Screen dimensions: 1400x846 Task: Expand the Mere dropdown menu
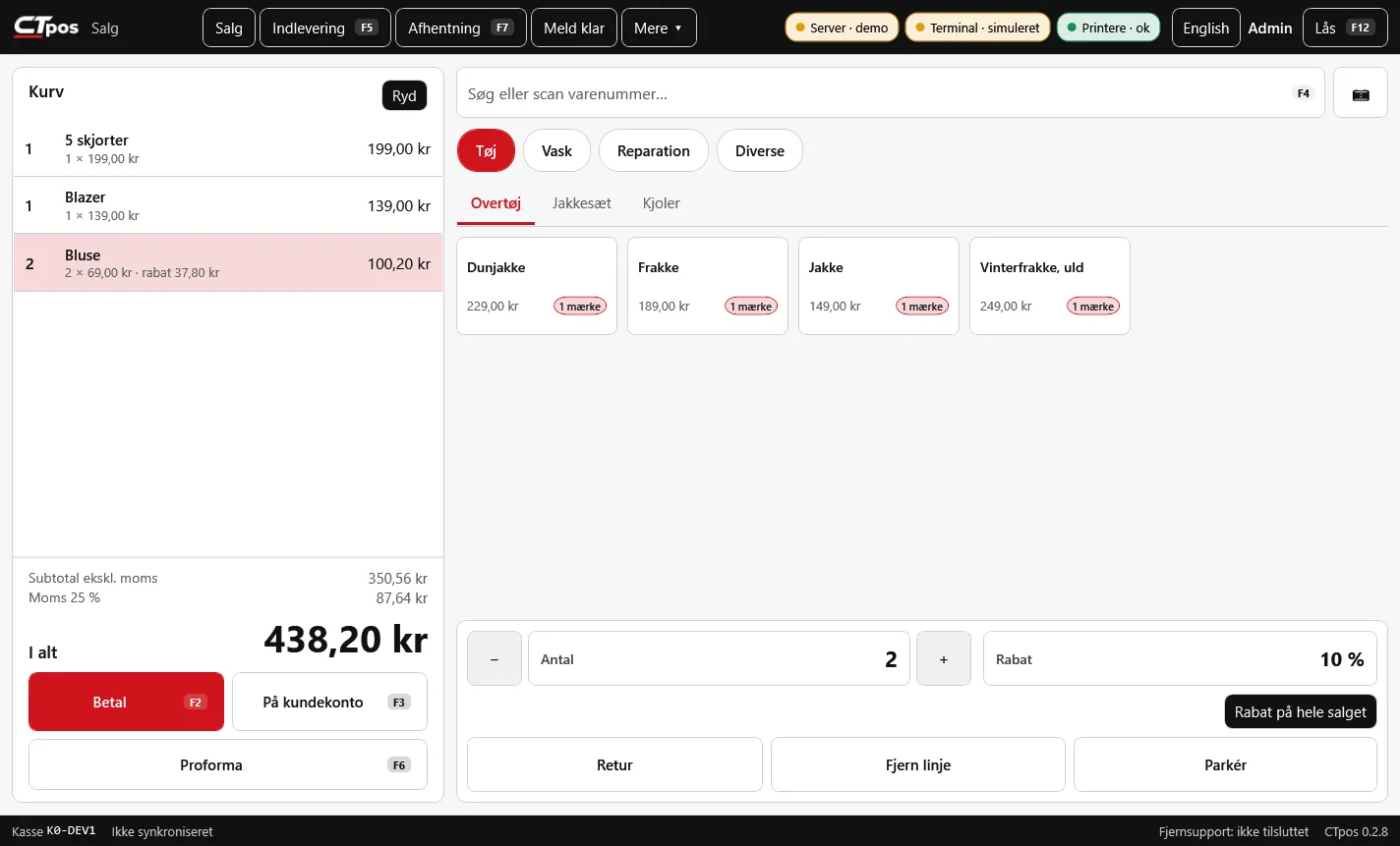tap(659, 28)
